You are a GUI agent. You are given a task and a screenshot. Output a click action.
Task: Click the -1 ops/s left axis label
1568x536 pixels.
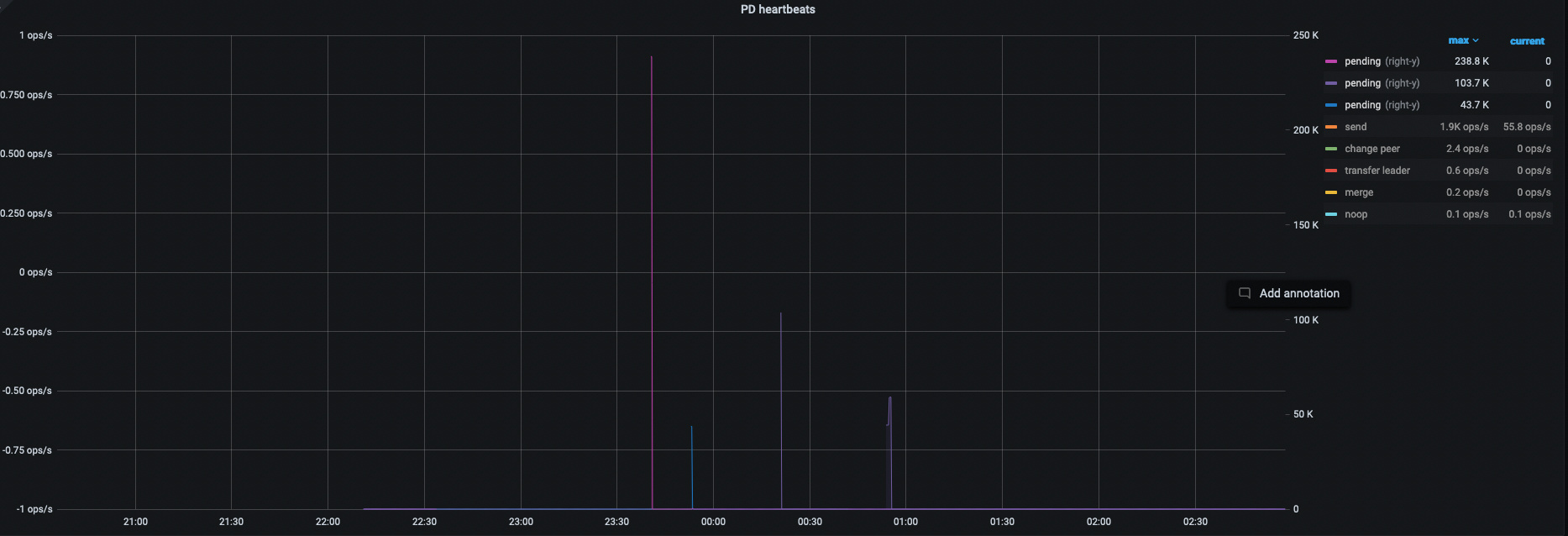[34, 509]
